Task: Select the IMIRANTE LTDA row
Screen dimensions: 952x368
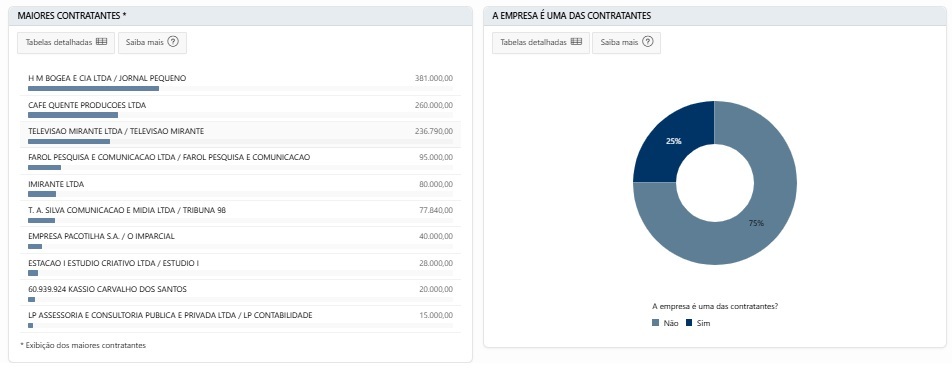Action: click(x=240, y=188)
